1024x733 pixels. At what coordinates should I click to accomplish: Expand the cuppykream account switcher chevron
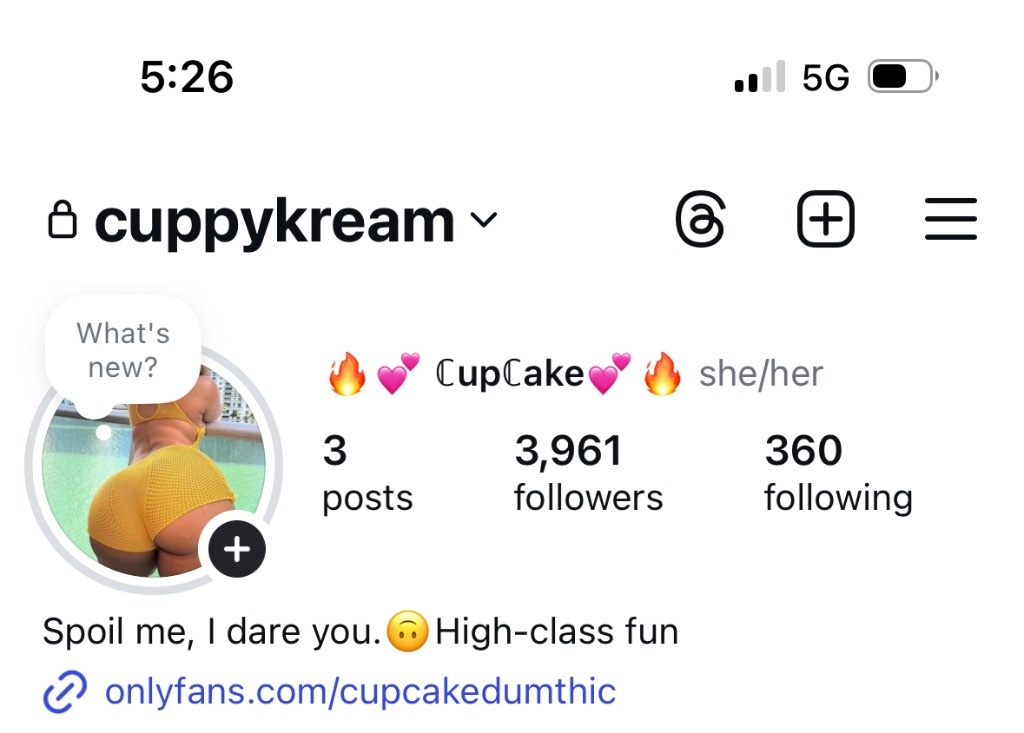pos(484,220)
